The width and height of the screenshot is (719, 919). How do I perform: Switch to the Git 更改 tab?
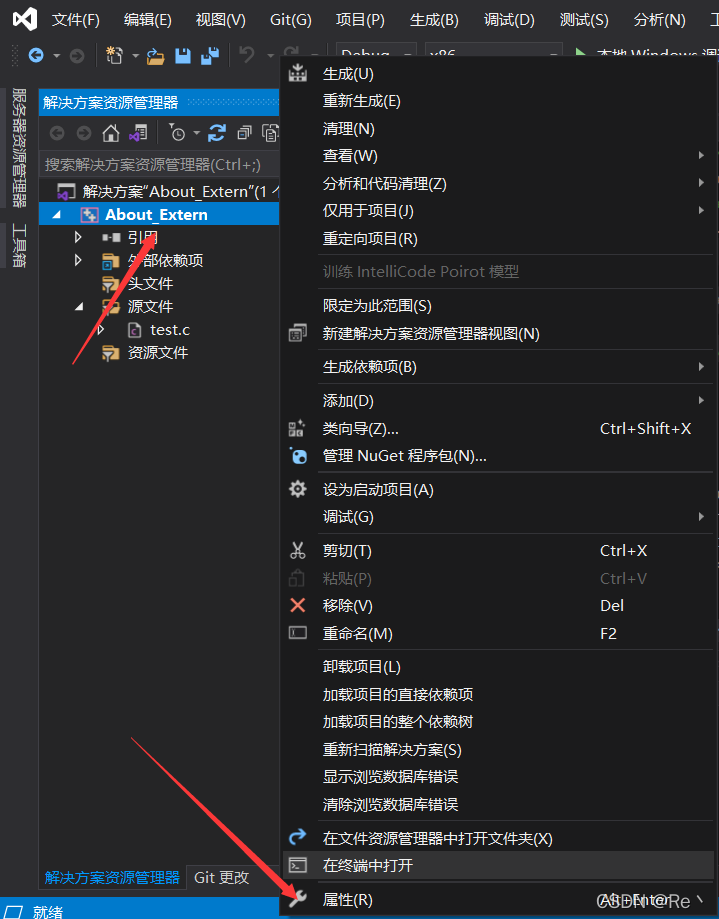[222, 877]
